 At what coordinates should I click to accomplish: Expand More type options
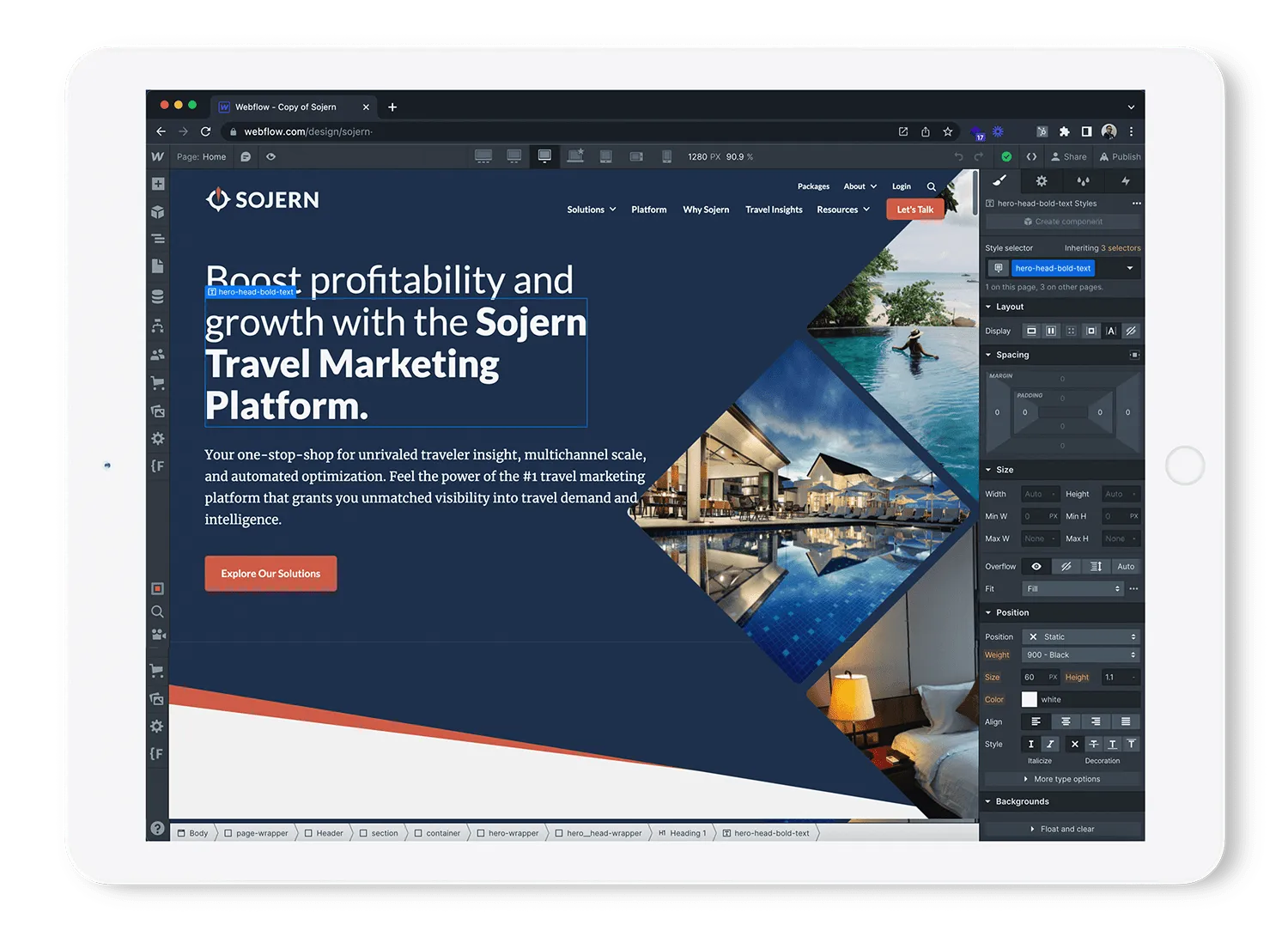tap(1062, 779)
